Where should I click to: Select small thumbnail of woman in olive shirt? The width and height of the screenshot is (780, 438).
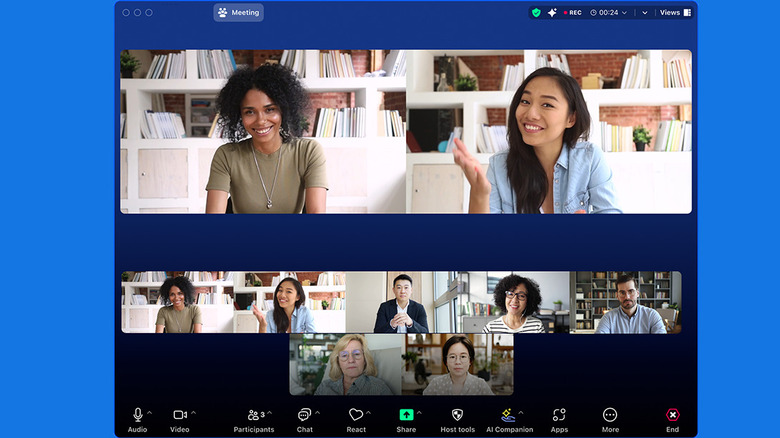(x=178, y=302)
